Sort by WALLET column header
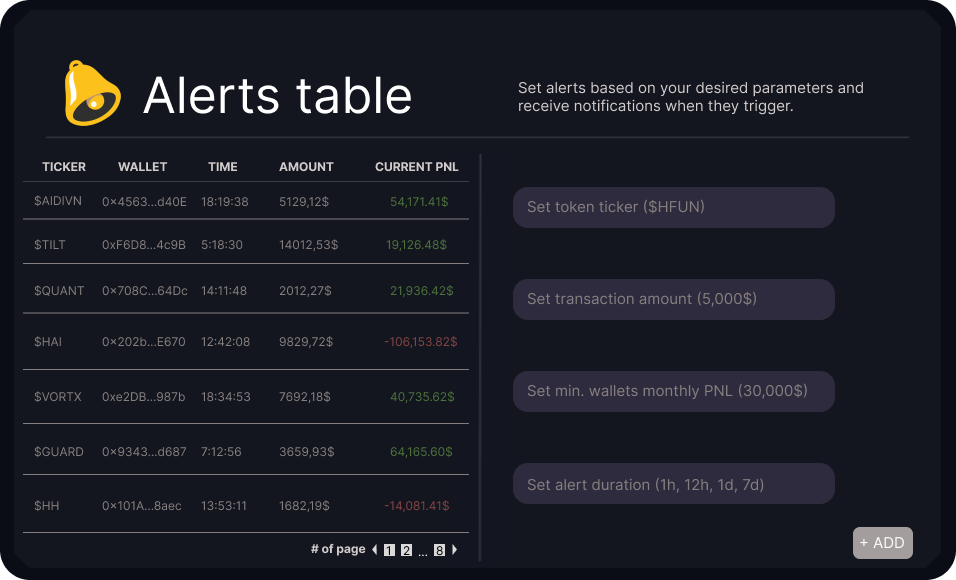 point(142,167)
